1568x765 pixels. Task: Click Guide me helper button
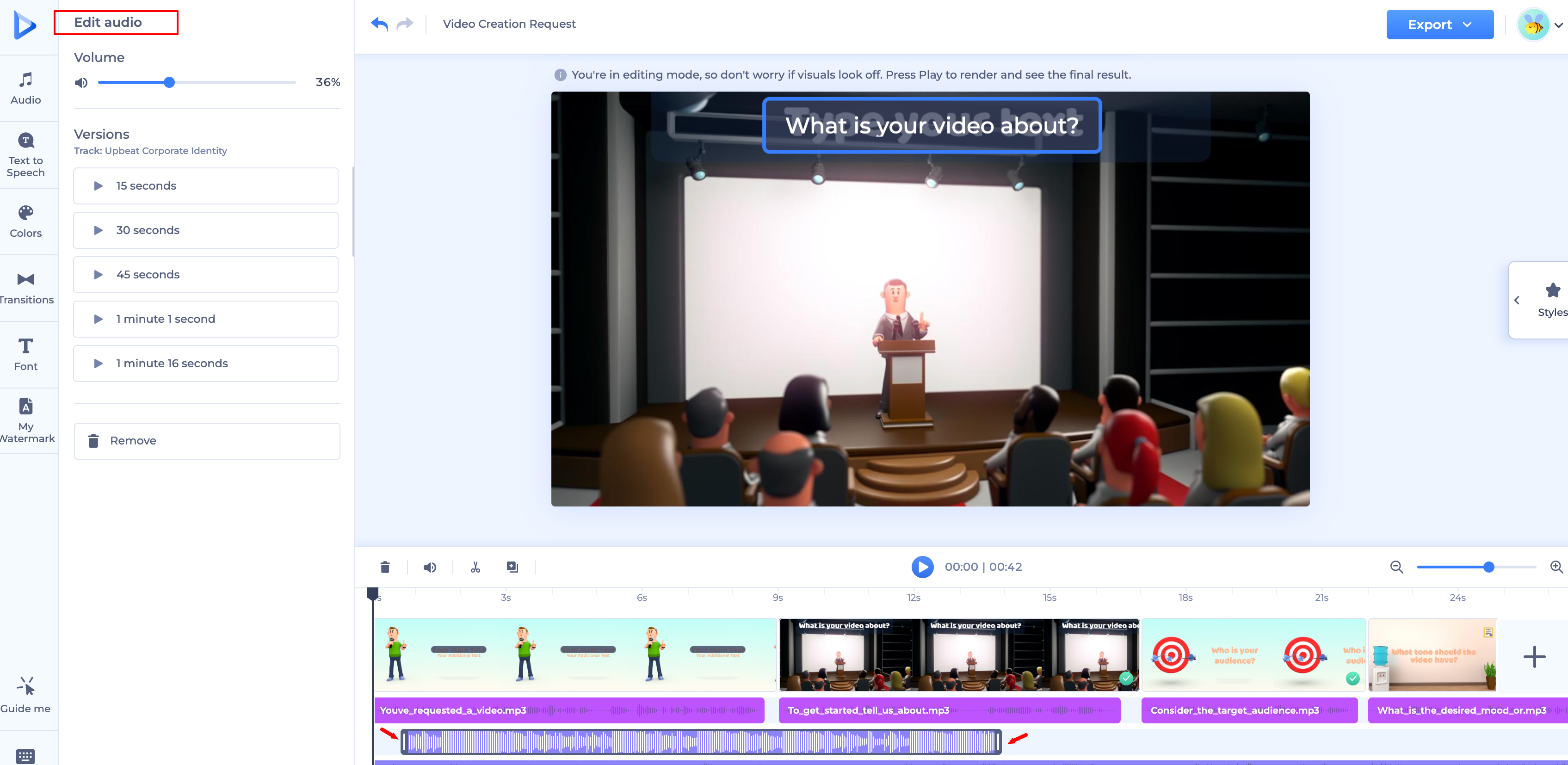[25, 694]
